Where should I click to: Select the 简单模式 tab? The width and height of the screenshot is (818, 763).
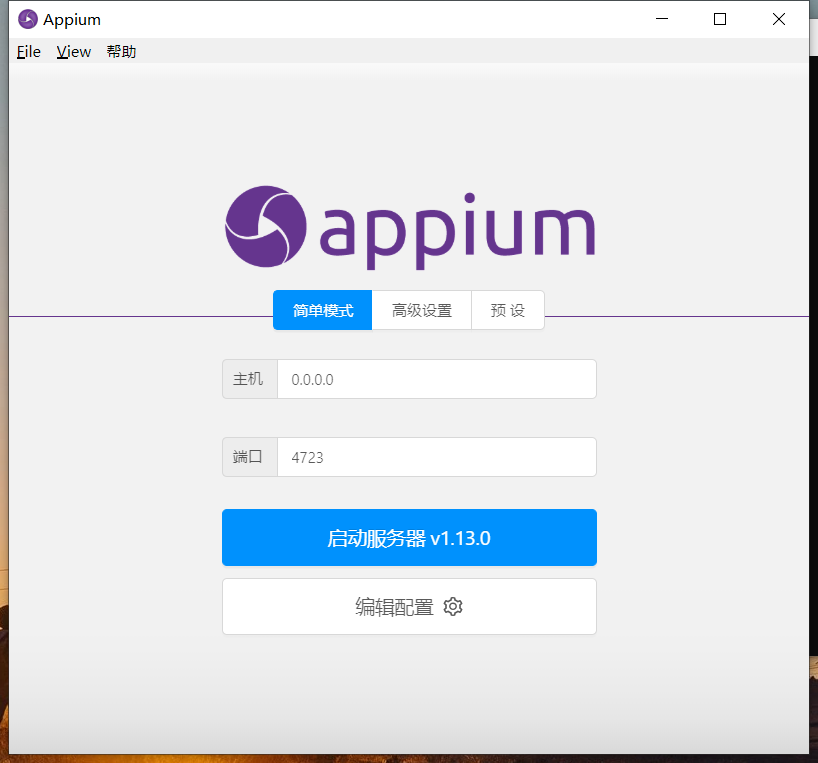[321, 310]
